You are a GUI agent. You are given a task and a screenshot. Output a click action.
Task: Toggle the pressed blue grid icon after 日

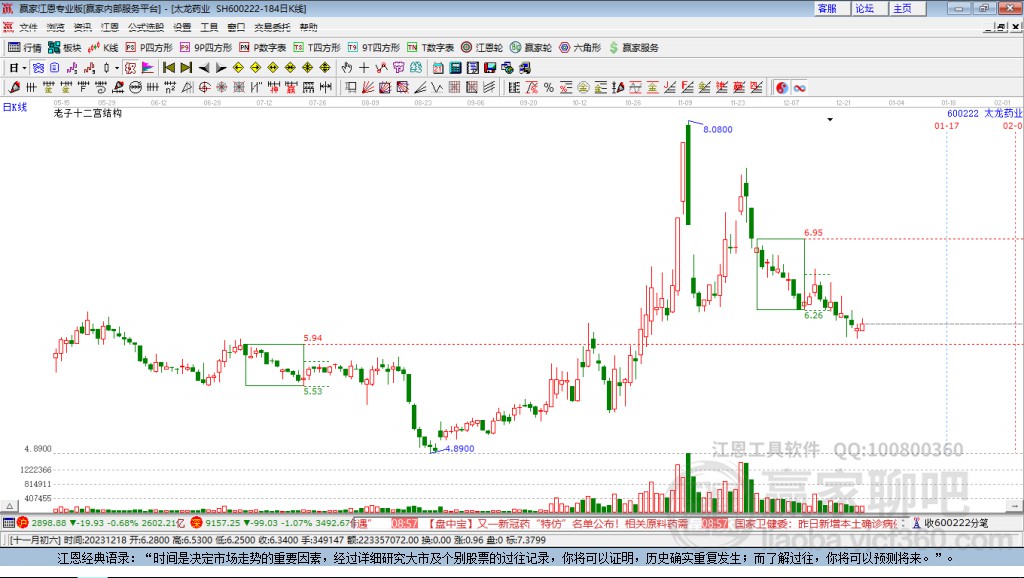click(x=38, y=67)
